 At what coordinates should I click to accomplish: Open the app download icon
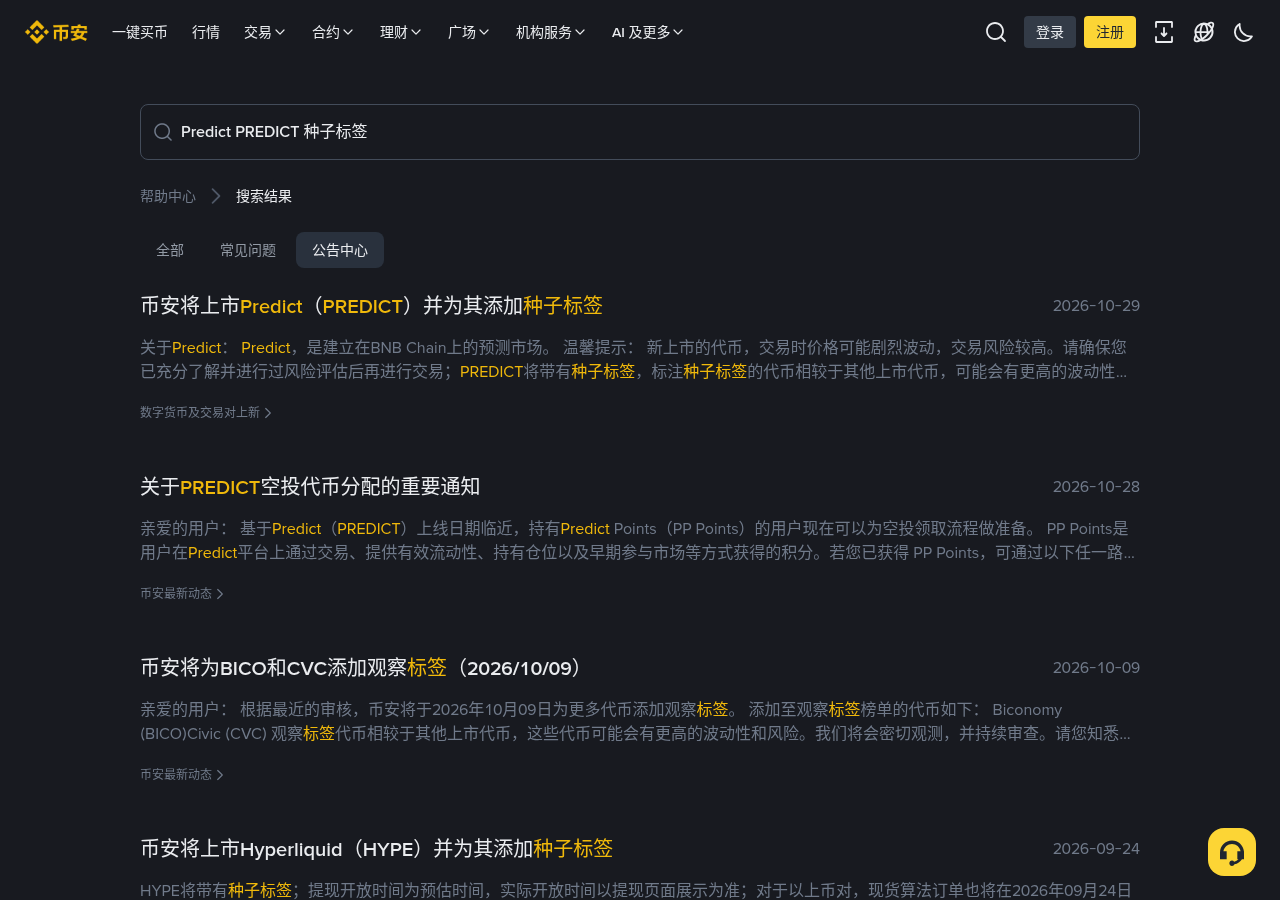click(x=1164, y=32)
